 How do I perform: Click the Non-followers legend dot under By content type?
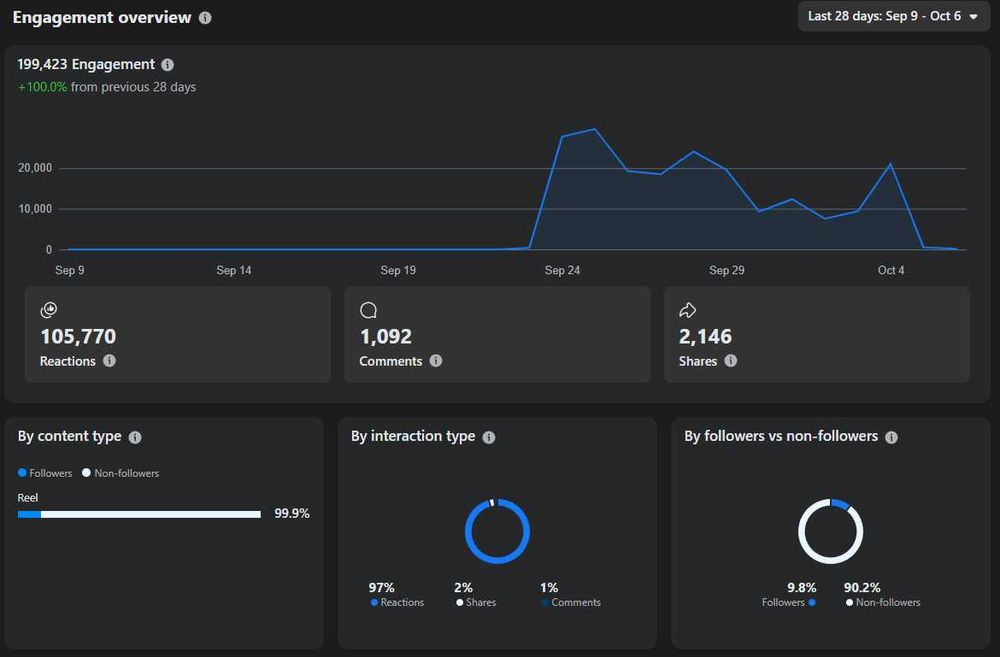86,473
